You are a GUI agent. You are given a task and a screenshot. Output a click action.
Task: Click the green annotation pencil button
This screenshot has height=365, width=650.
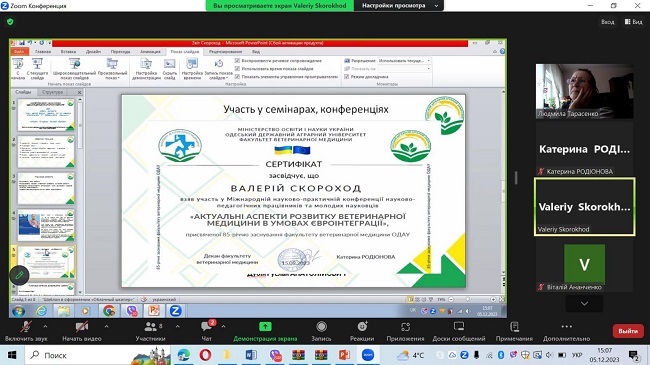[19, 275]
